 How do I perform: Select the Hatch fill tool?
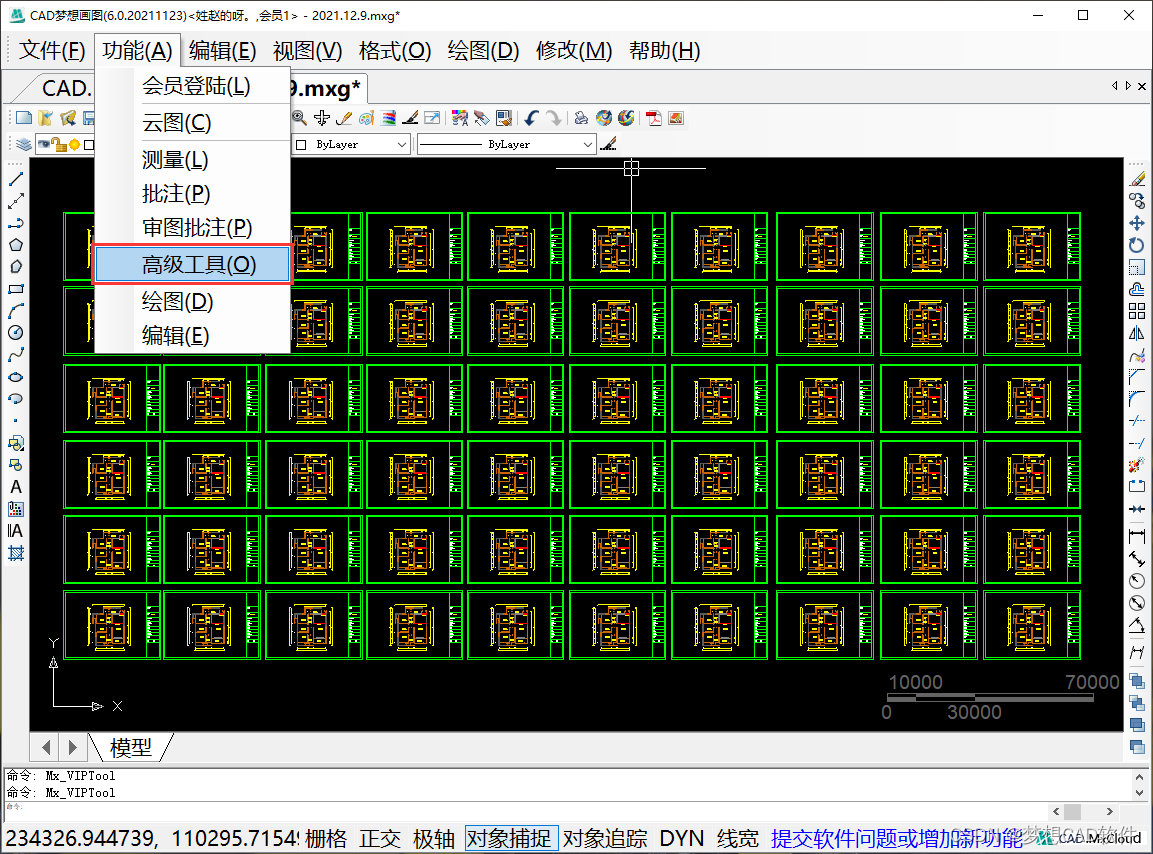click(x=15, y=553)
